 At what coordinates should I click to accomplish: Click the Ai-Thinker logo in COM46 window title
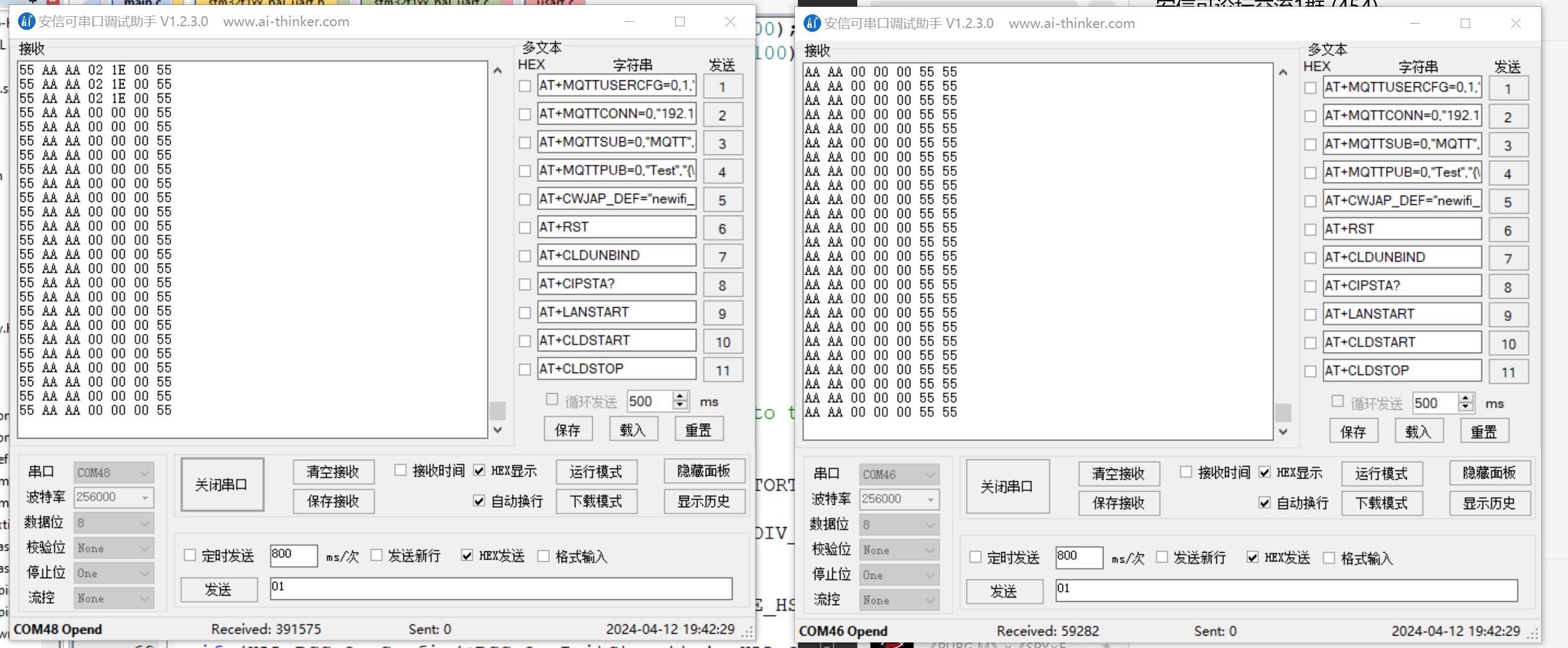click(812, 24)
